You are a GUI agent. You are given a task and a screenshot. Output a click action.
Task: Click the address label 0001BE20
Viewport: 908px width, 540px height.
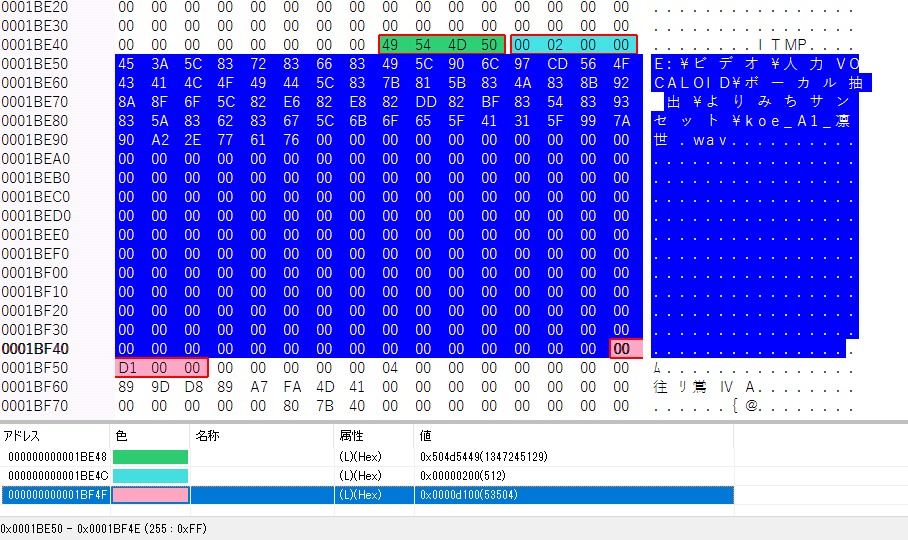click(x=35, y=7)
